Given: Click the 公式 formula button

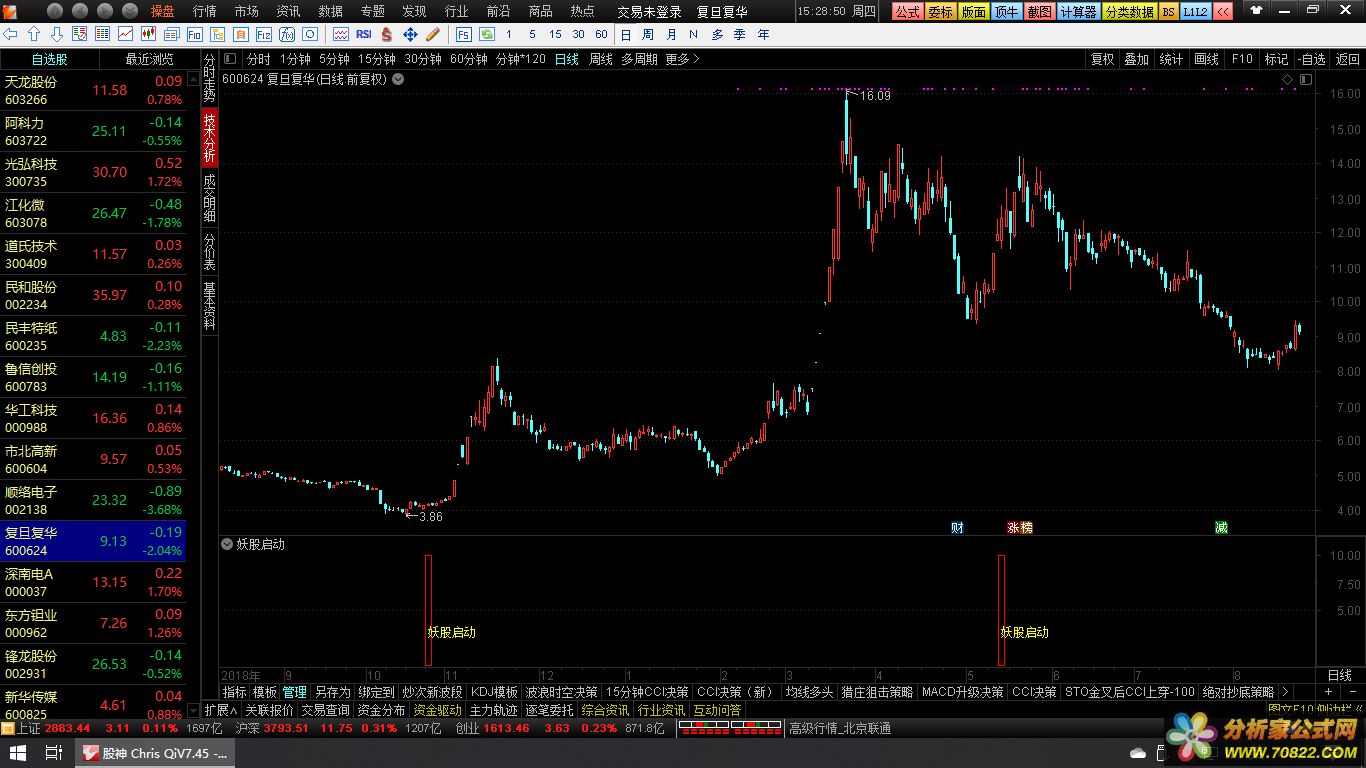Looking at the screenshot, I should tap(907, 11).
